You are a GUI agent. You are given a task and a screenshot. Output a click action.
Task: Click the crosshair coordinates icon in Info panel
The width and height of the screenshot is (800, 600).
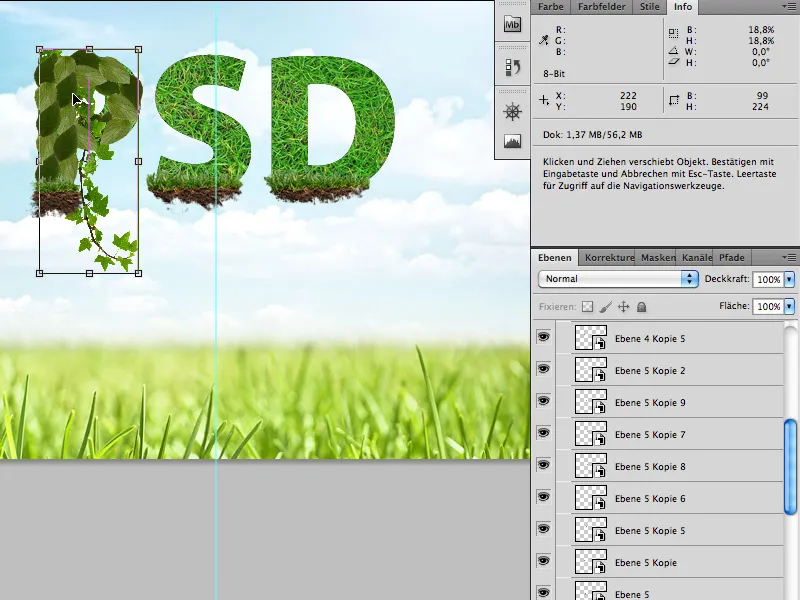click(x=544, y=100)
